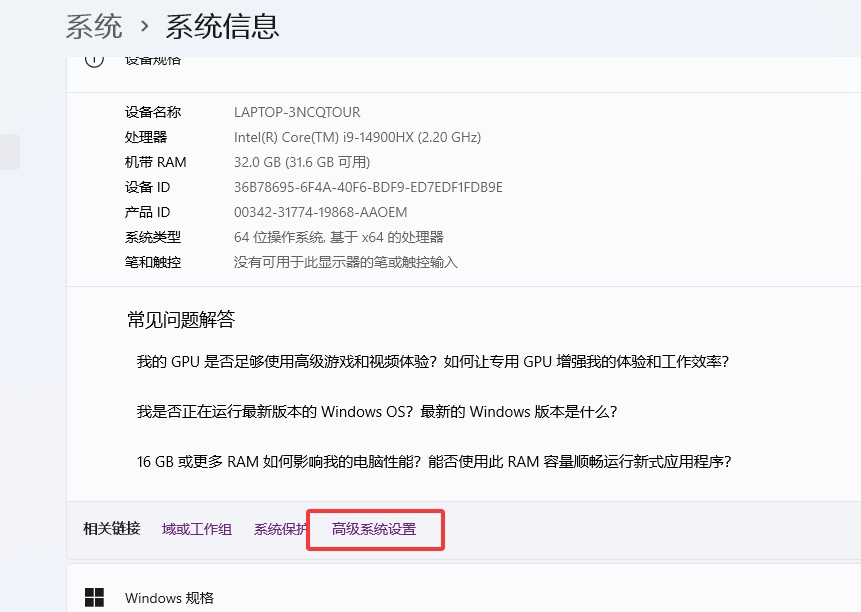Open the 域或工作组 link
The height and width of the screenshot is (612, 861).
[196, 530]
